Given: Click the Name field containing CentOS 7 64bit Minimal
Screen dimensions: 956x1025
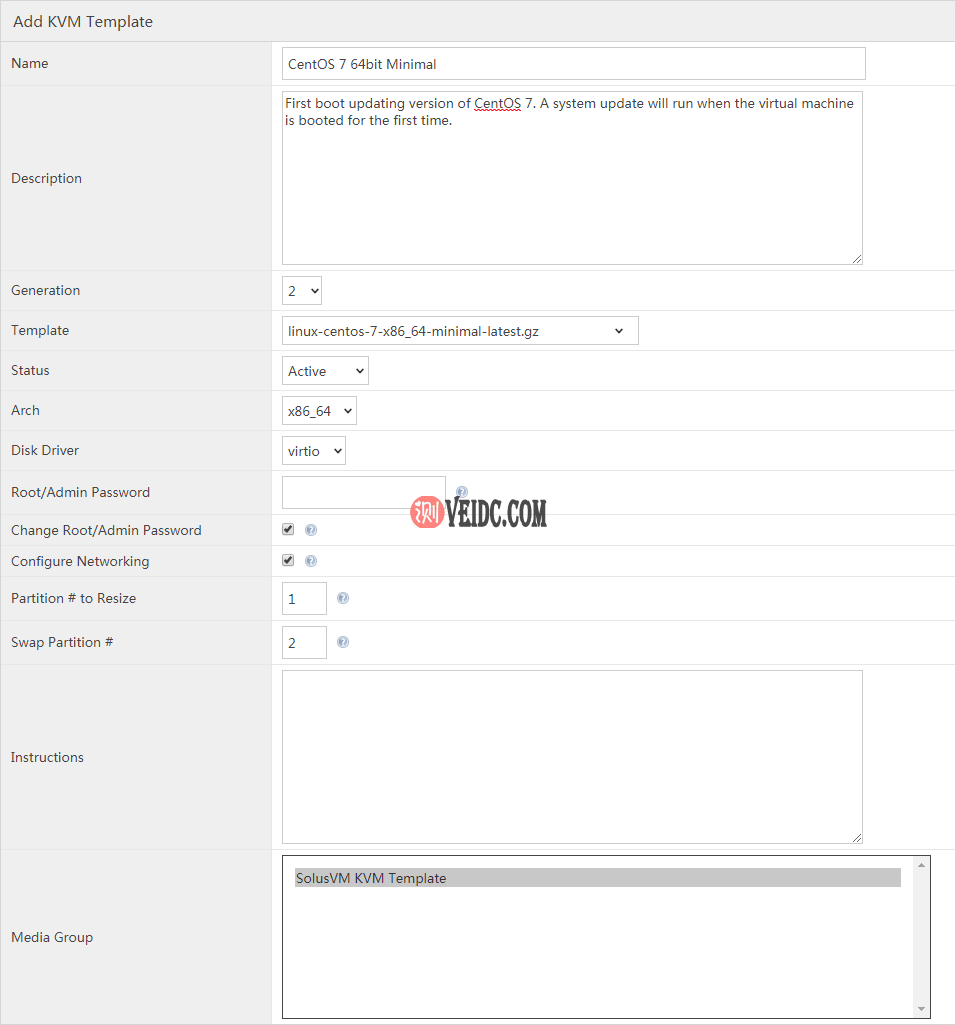Looking at the screenshot, I should point(573,63).
